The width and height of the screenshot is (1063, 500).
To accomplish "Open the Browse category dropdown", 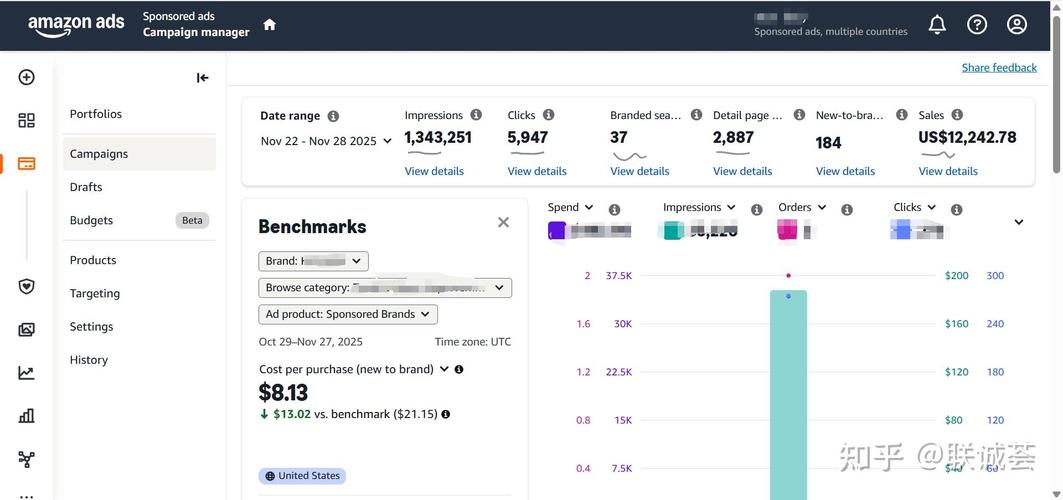I will coord(385,288).
